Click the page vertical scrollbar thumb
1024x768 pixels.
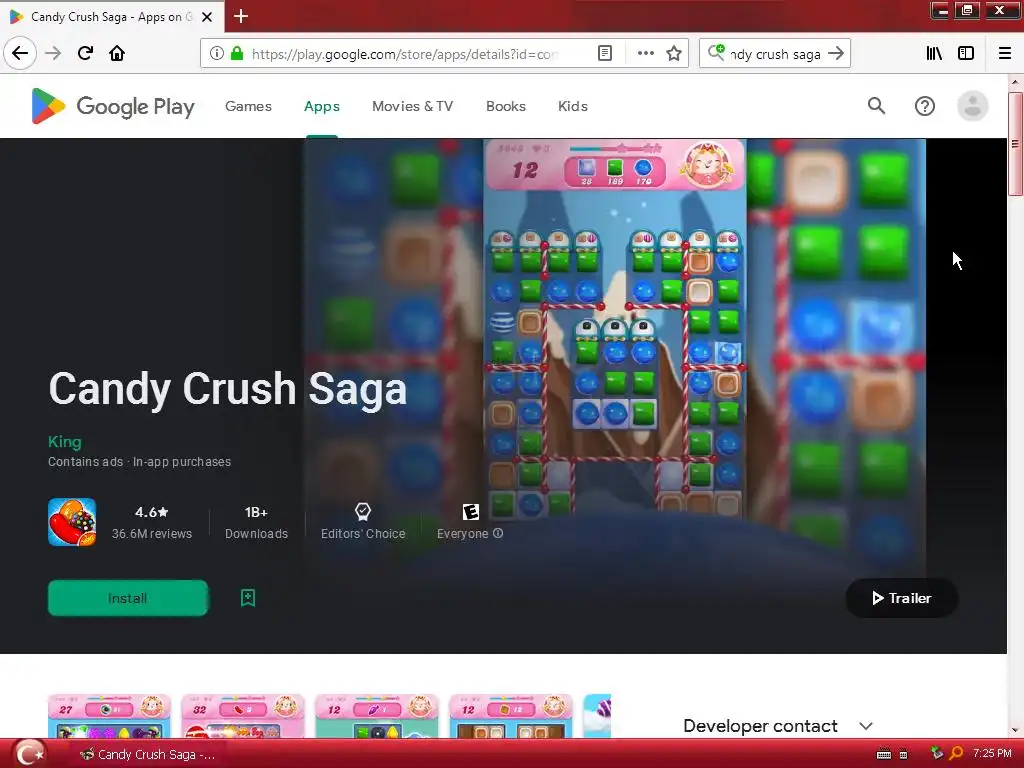[1015, 144]
